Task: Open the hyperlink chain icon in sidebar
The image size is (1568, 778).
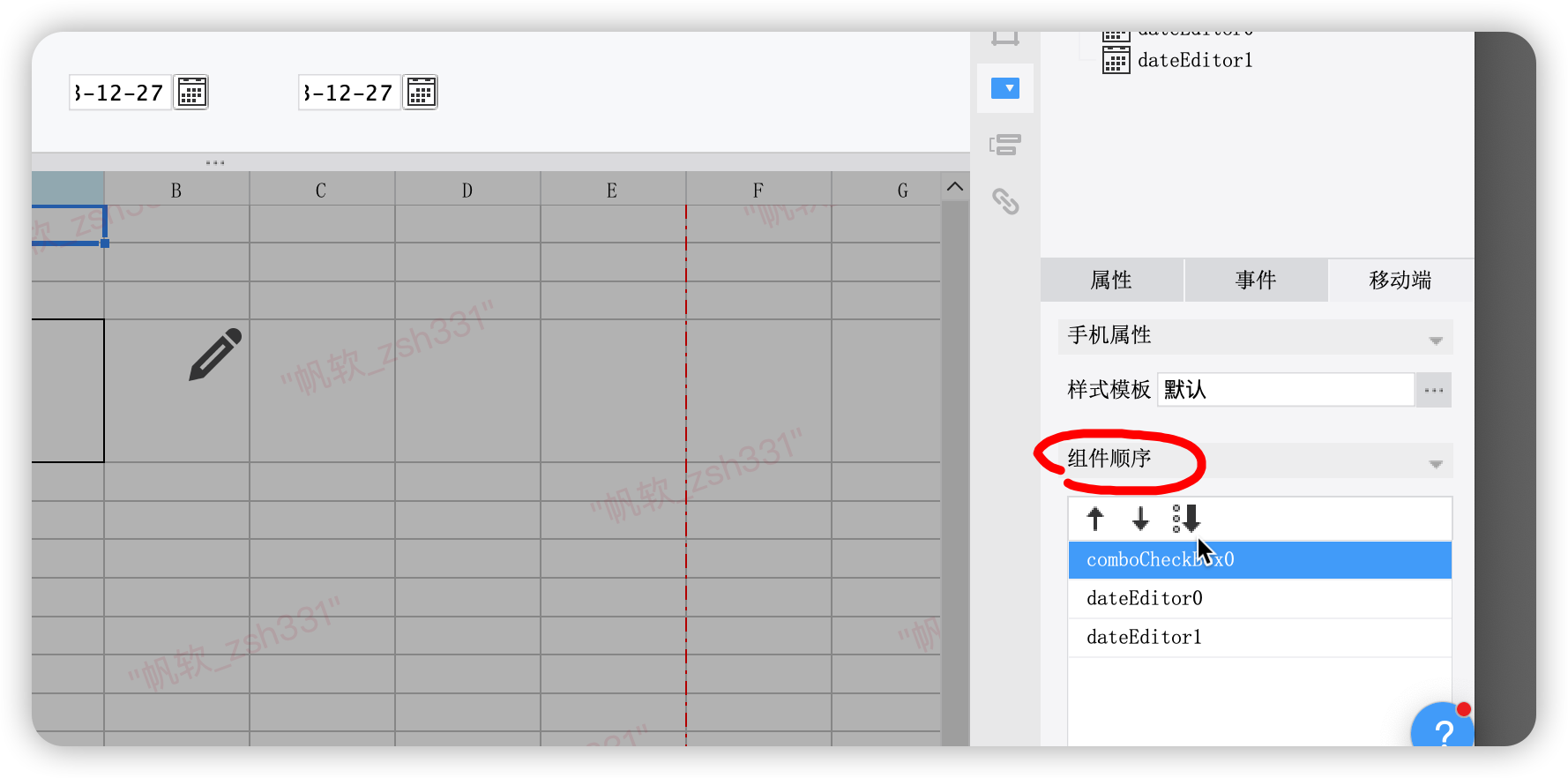Action: (x=1005, y=202)
